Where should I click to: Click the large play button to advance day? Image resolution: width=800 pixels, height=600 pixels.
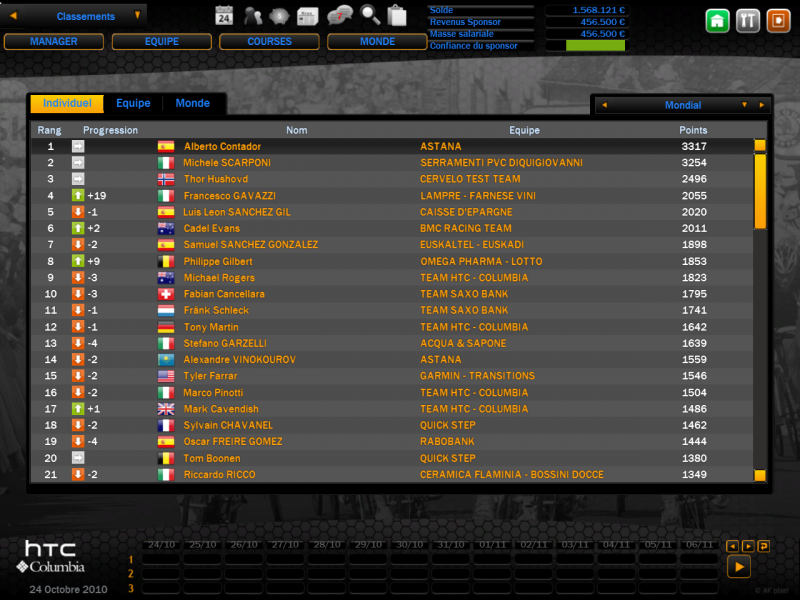(x=739, y=567)
